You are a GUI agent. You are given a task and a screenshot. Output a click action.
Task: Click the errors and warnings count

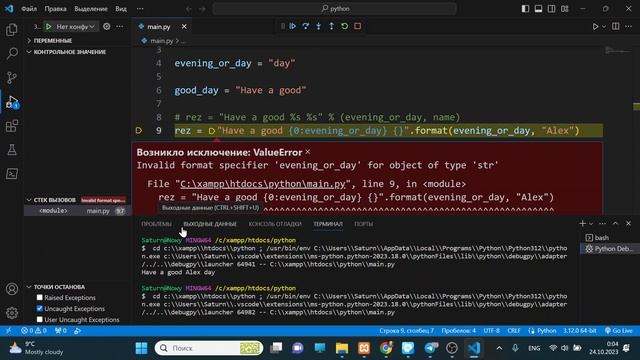34,331
